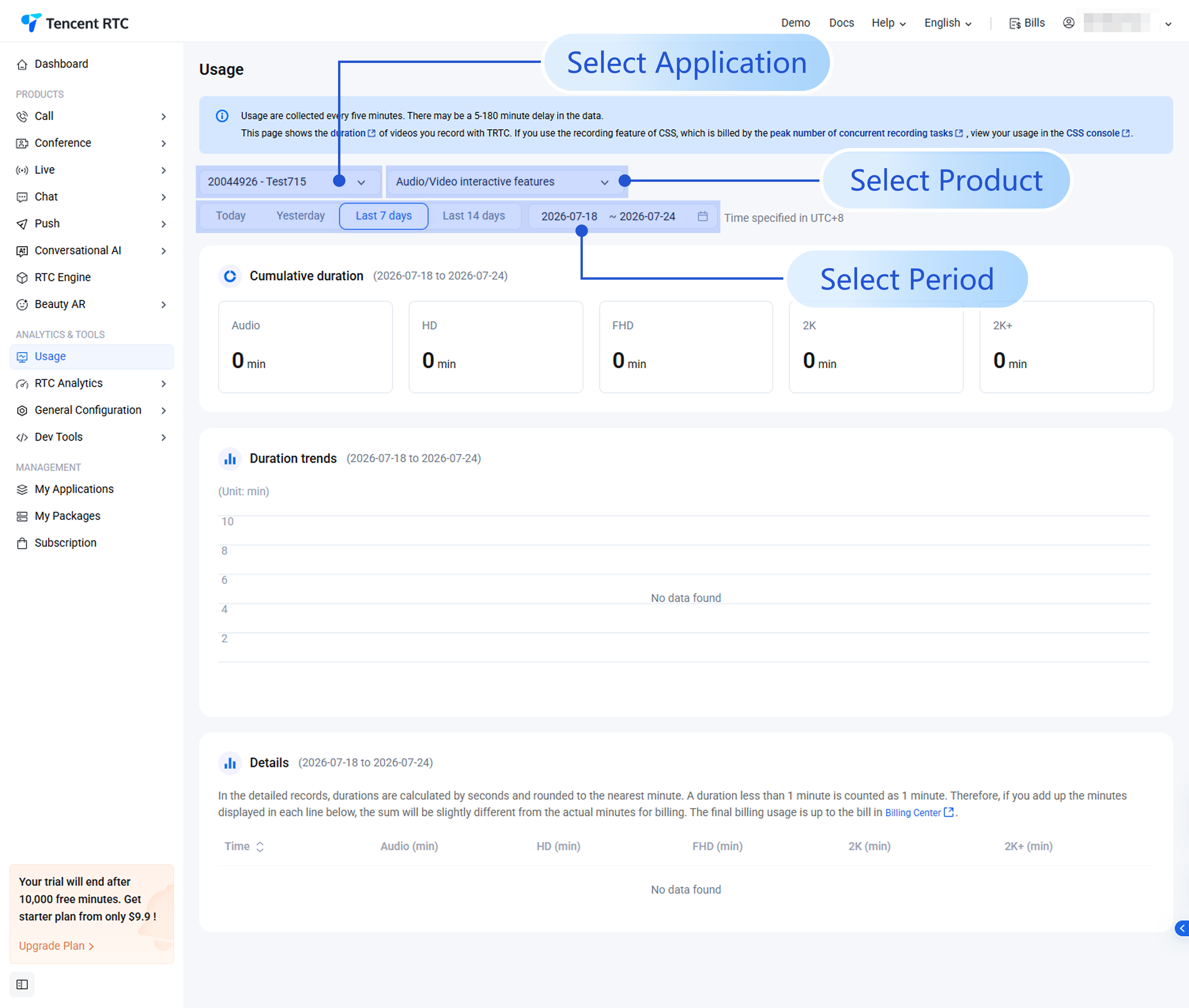
Task: Open the CSS console link
Action: coord(1097,133)
